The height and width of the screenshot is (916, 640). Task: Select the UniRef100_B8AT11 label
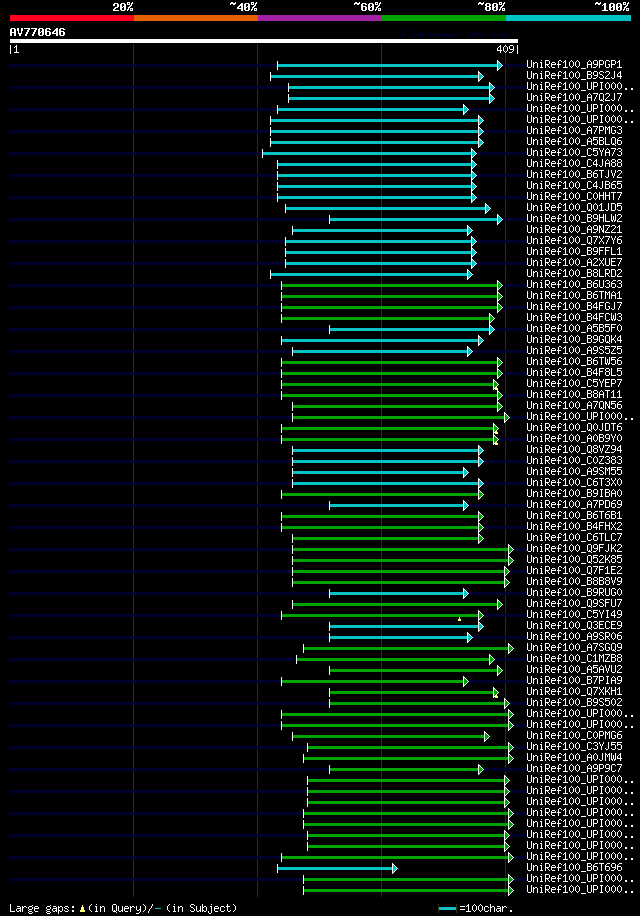point(574,395)
